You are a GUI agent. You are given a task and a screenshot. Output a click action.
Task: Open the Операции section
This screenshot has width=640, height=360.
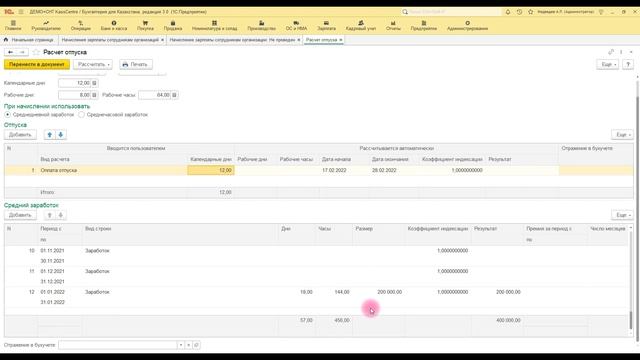(x=80, y=26)
